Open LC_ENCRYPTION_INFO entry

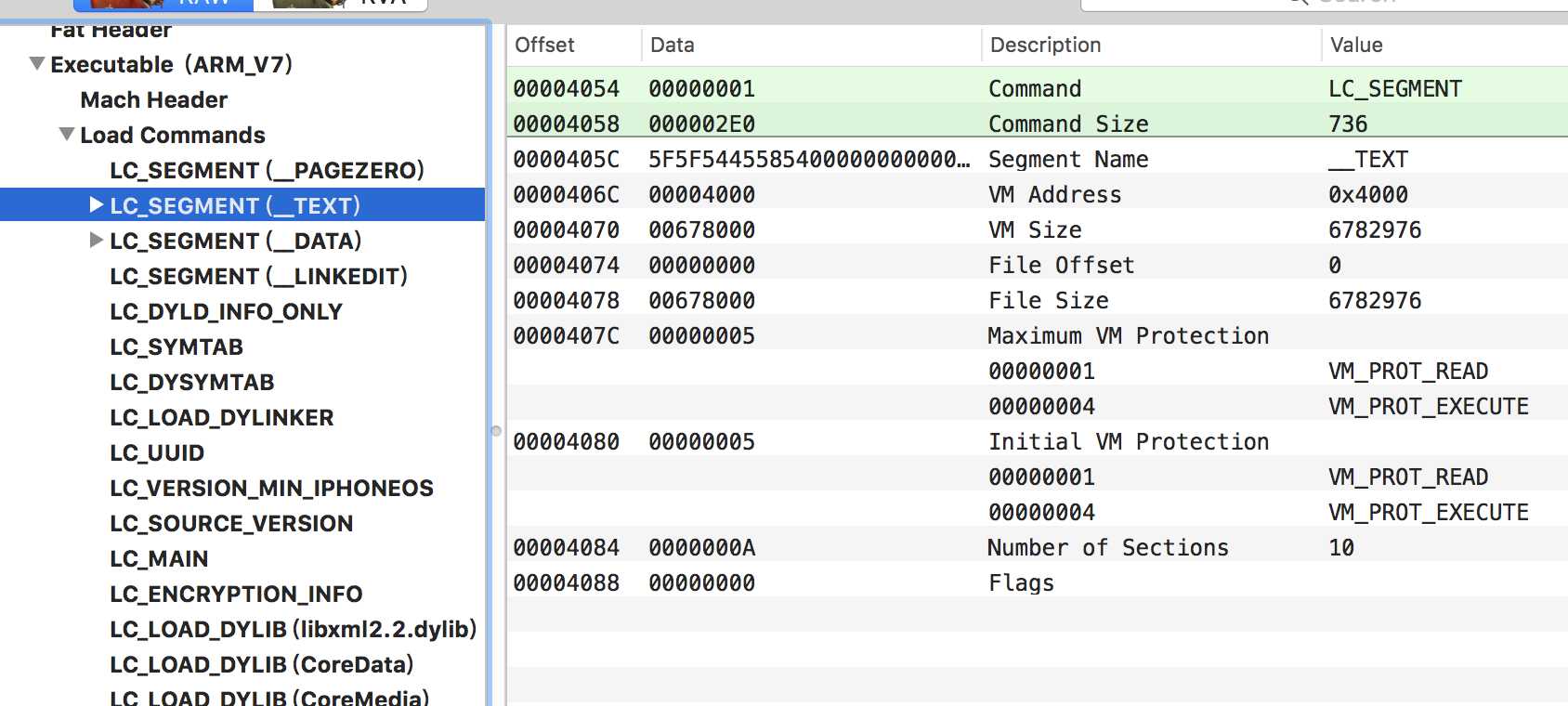(x=236, y=594)
